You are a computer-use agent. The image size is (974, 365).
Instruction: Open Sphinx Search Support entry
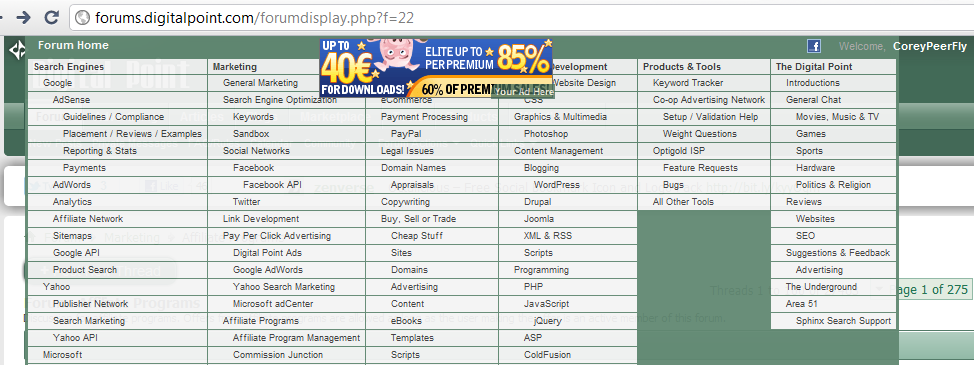click(x=844, y=321)
